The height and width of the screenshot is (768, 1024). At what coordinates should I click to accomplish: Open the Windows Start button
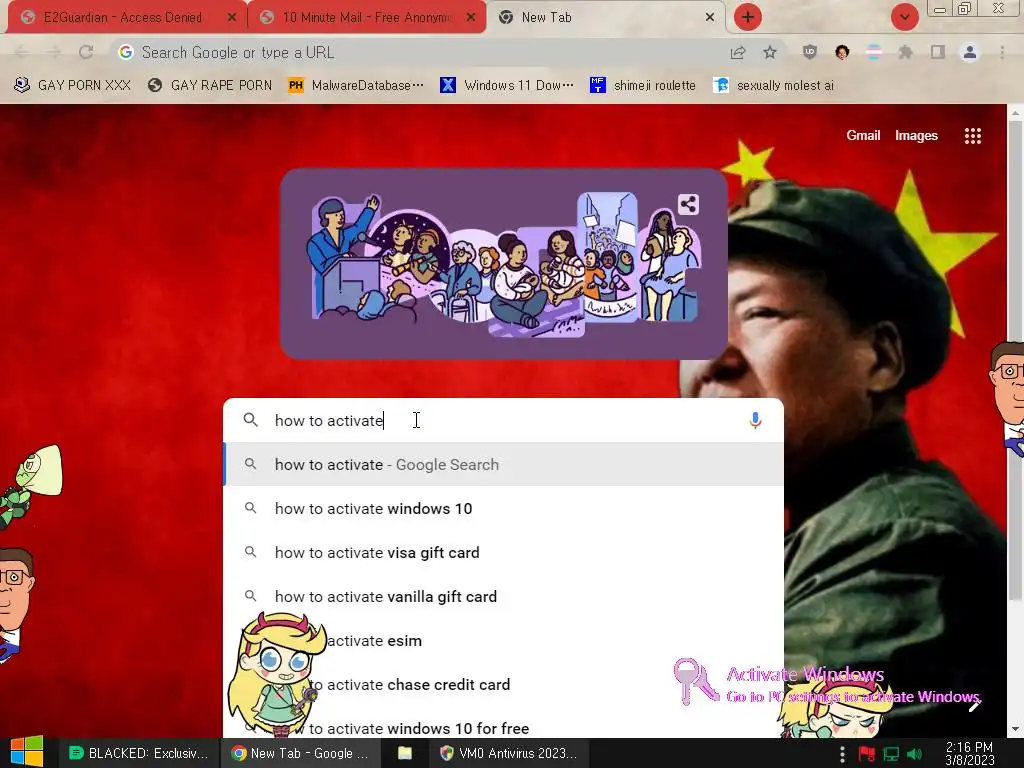tap(27, 753)
